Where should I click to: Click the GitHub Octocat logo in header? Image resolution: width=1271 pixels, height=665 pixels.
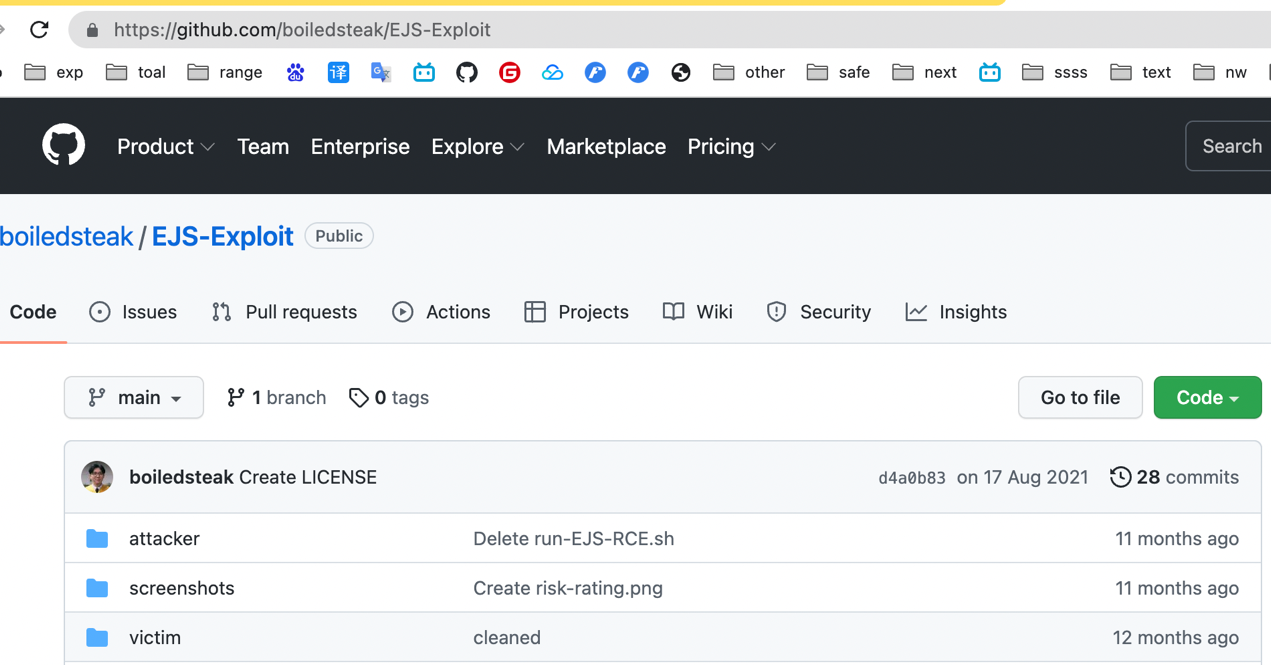point(63,146)
